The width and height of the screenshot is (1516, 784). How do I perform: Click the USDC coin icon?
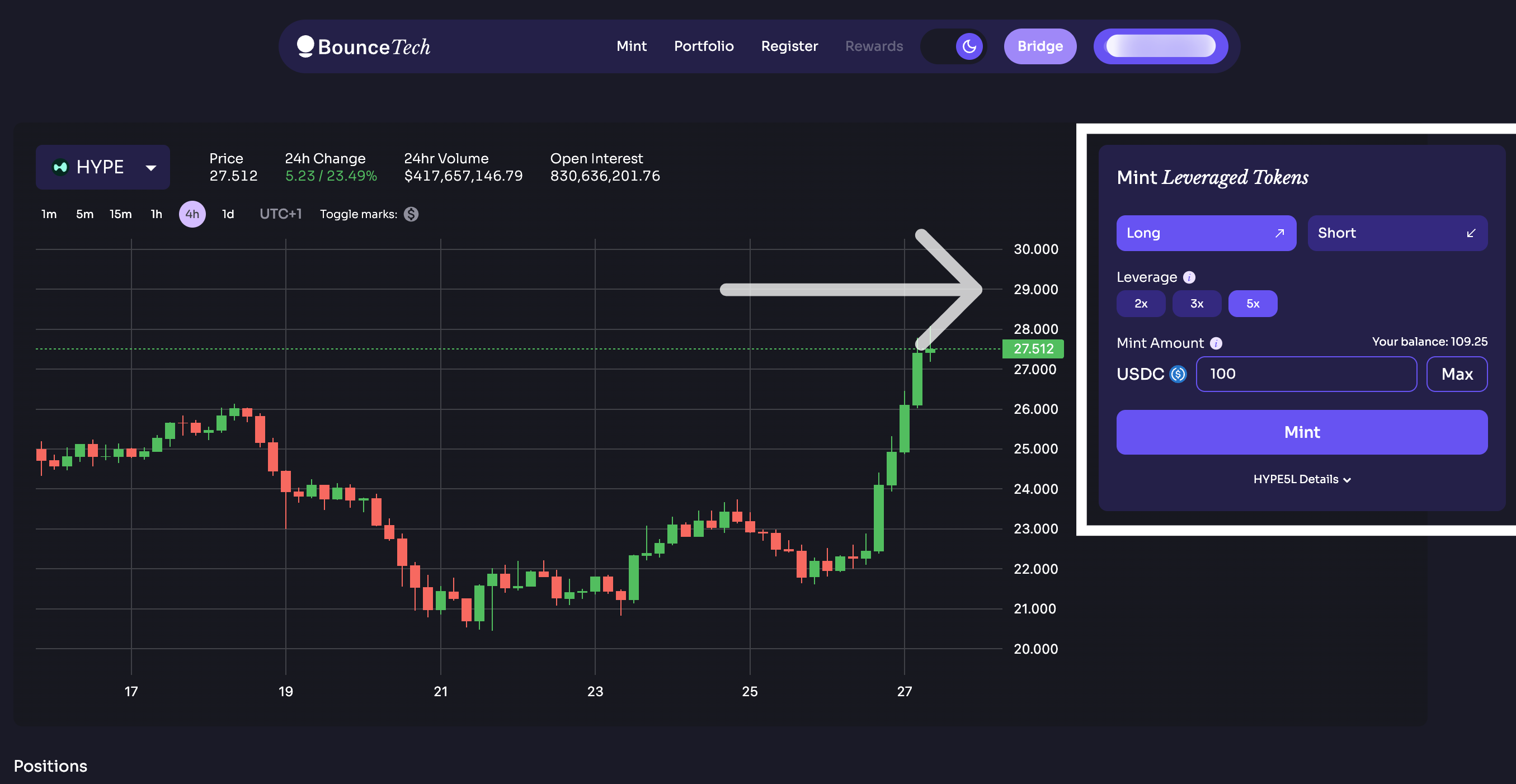click(1178, 374)
